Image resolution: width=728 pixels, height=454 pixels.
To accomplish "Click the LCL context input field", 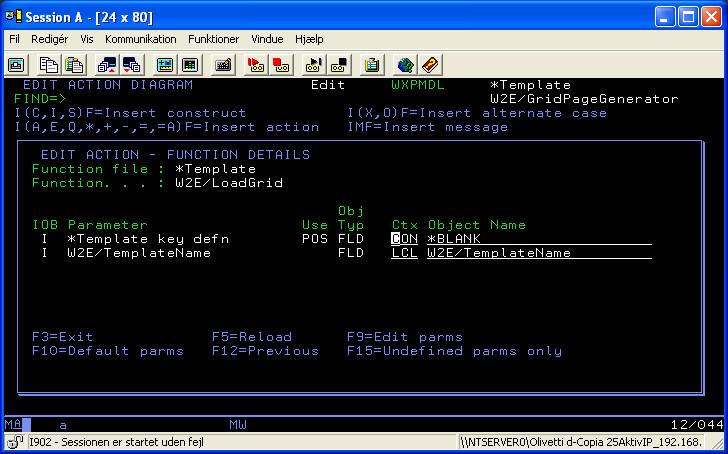I will coord(404,253).
